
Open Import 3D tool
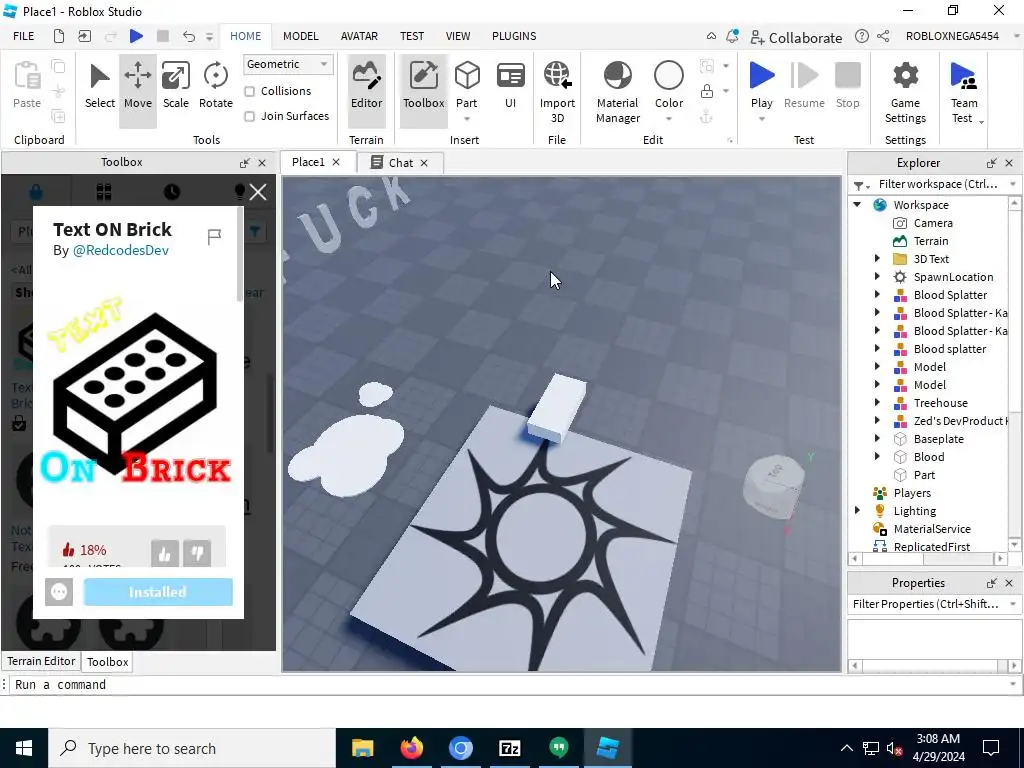(557, 91)
